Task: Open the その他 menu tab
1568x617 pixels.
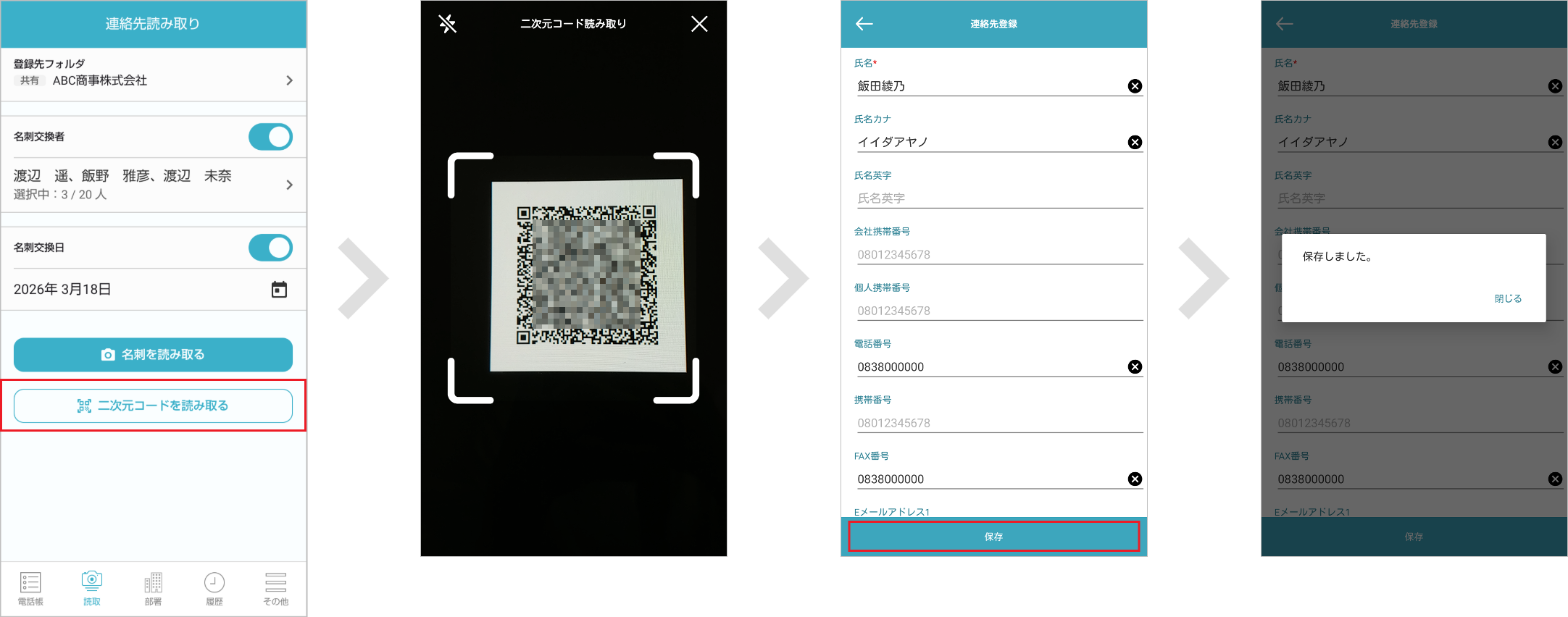Action: pos(275,588)
